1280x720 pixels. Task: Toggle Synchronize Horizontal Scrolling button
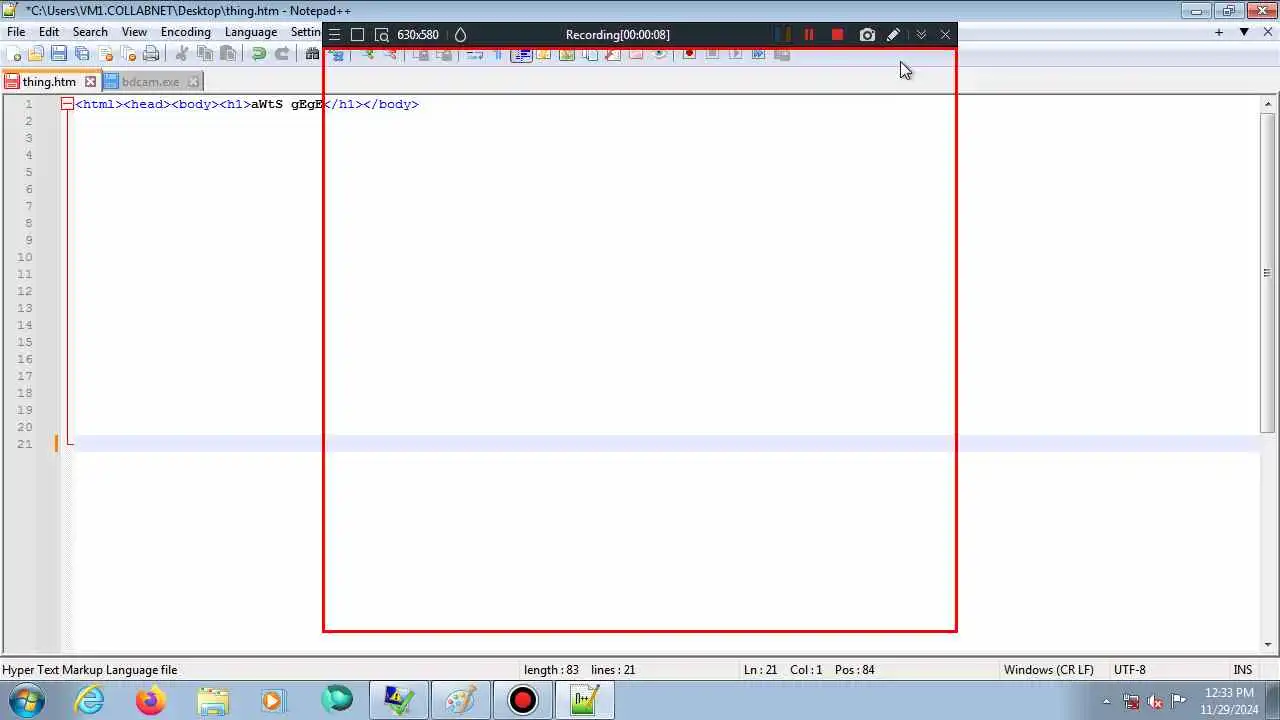(x=444, y=54)
